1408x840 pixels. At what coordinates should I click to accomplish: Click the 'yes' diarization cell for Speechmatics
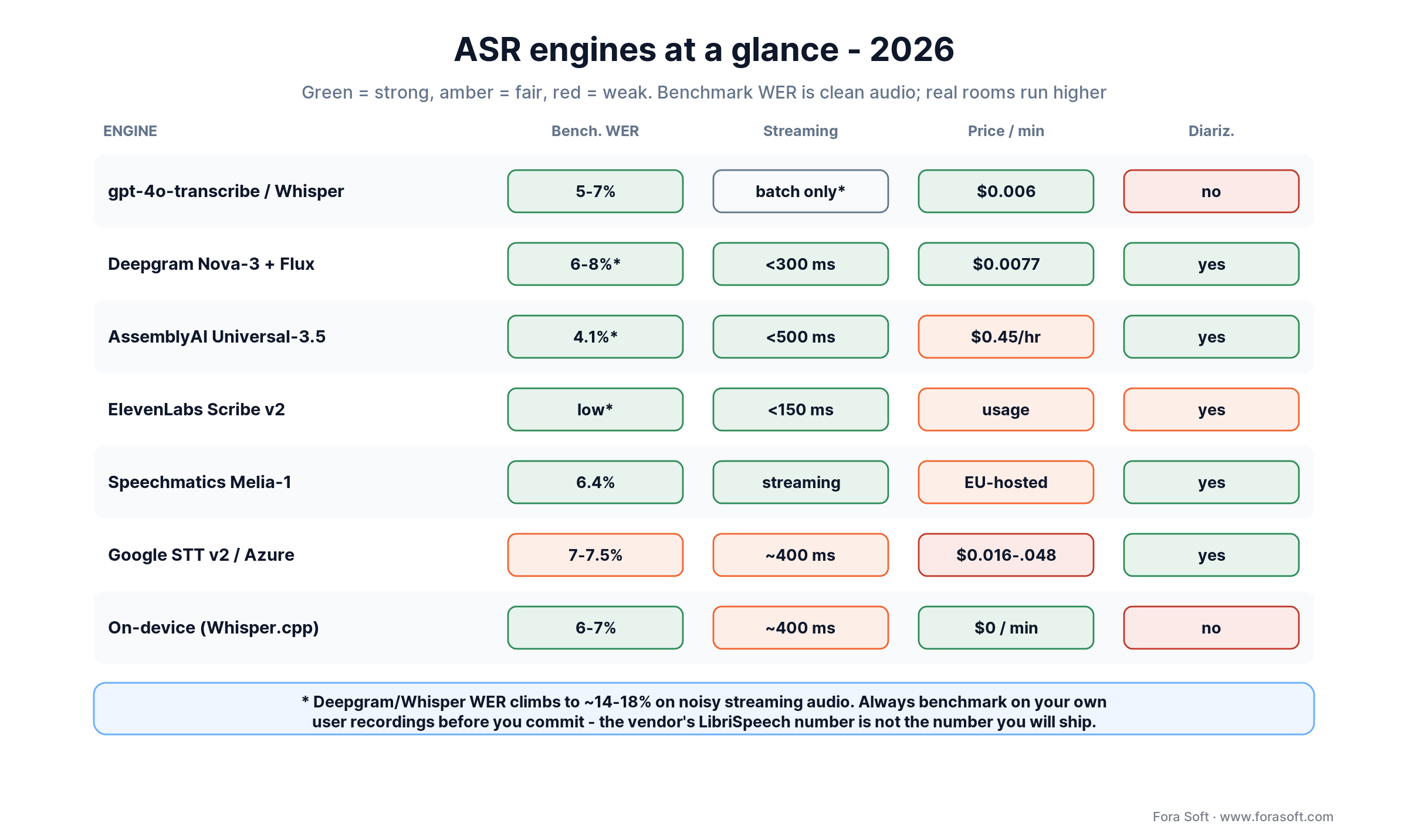(1211, 482)
